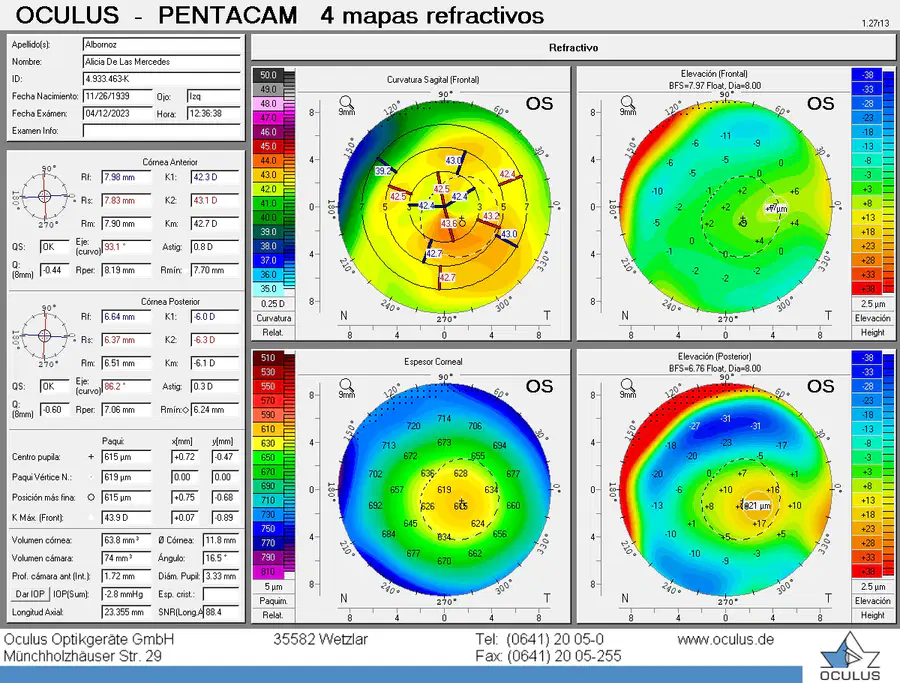Click the Apellido(s) field containing Albornoz

pyautogui.click(x=162, y=44)
